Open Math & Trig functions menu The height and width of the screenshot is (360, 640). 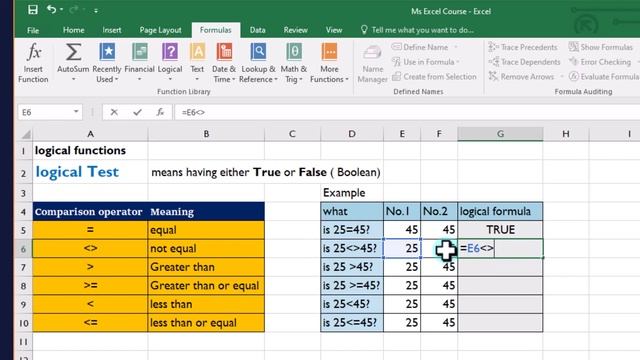point(293,63)
